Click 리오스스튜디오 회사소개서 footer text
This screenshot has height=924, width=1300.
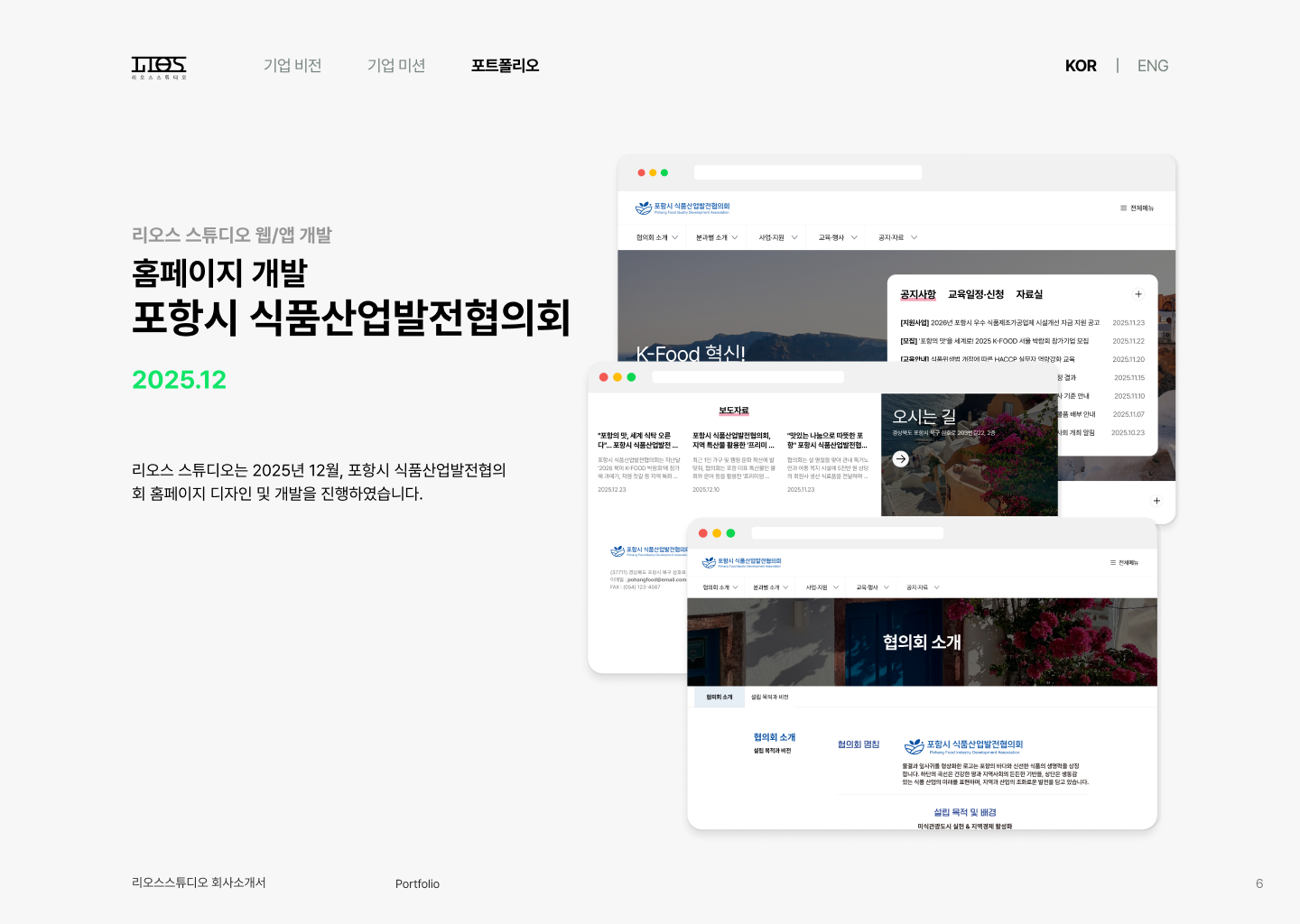pyautogui.click(x=199, y=883)
